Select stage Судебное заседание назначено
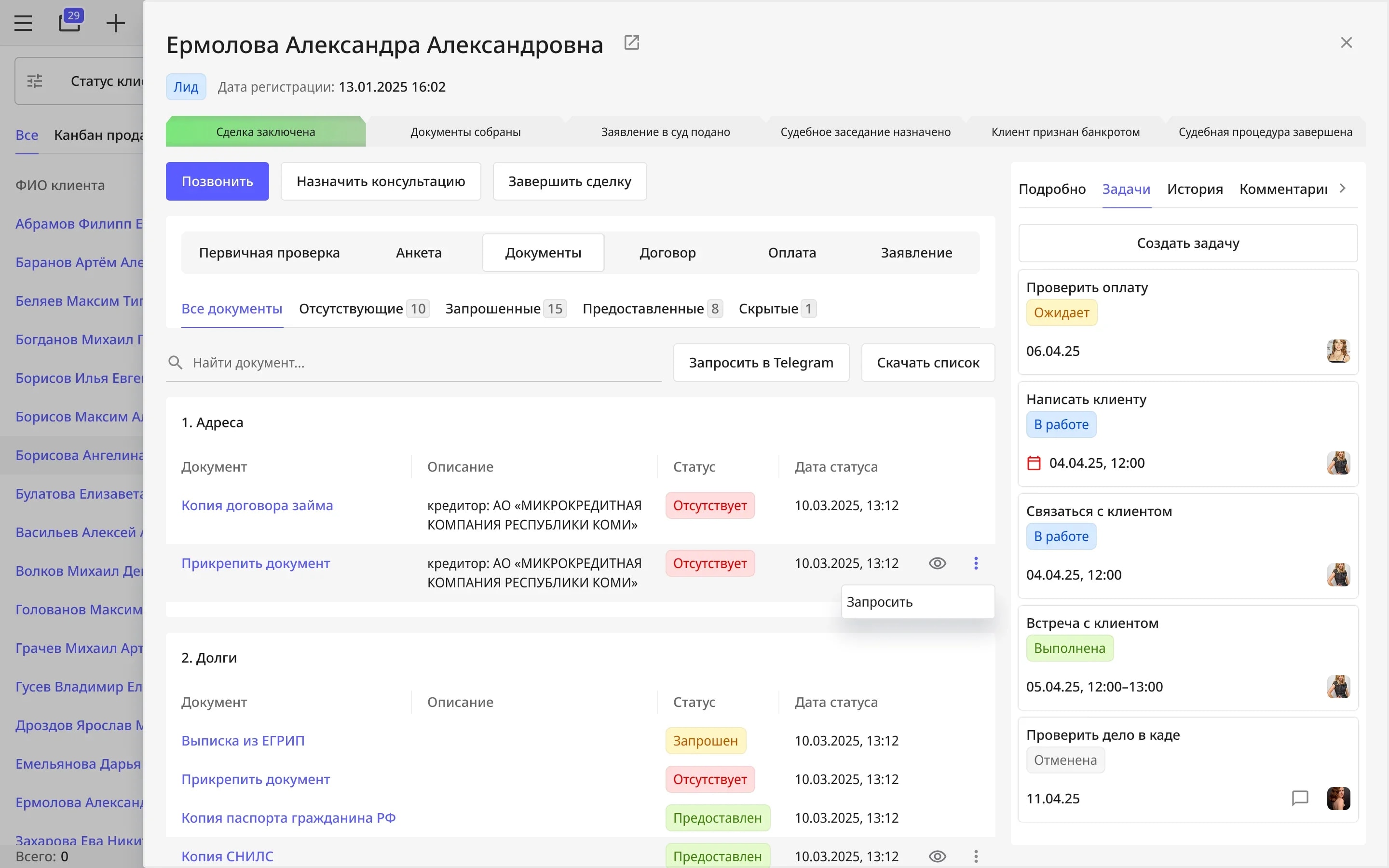 [866, 132]
